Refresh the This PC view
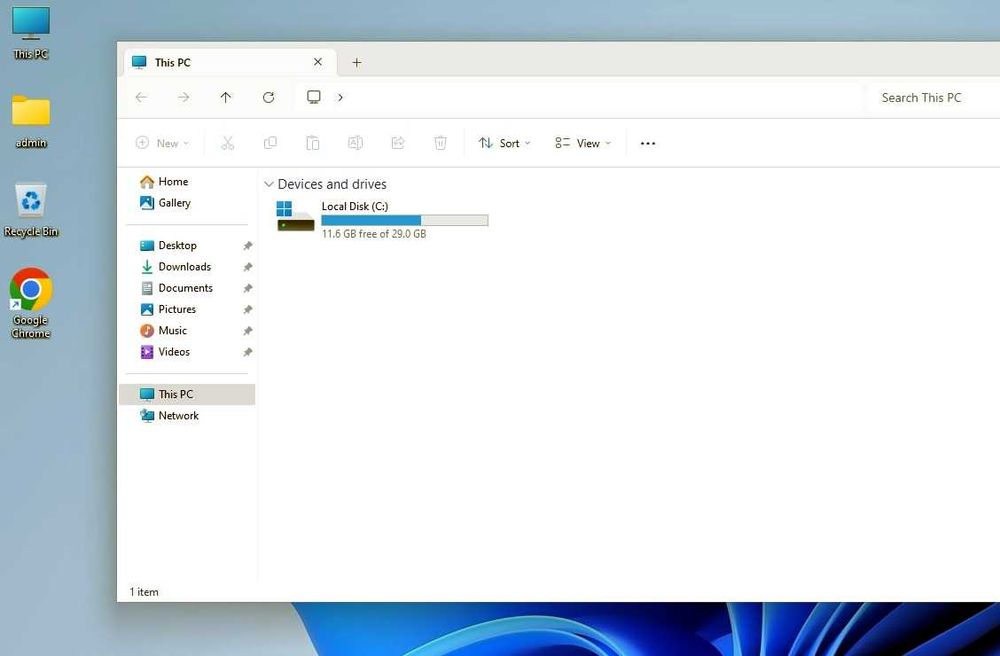The width and height of the screenshot is (1000, 656). coord(268,98)
